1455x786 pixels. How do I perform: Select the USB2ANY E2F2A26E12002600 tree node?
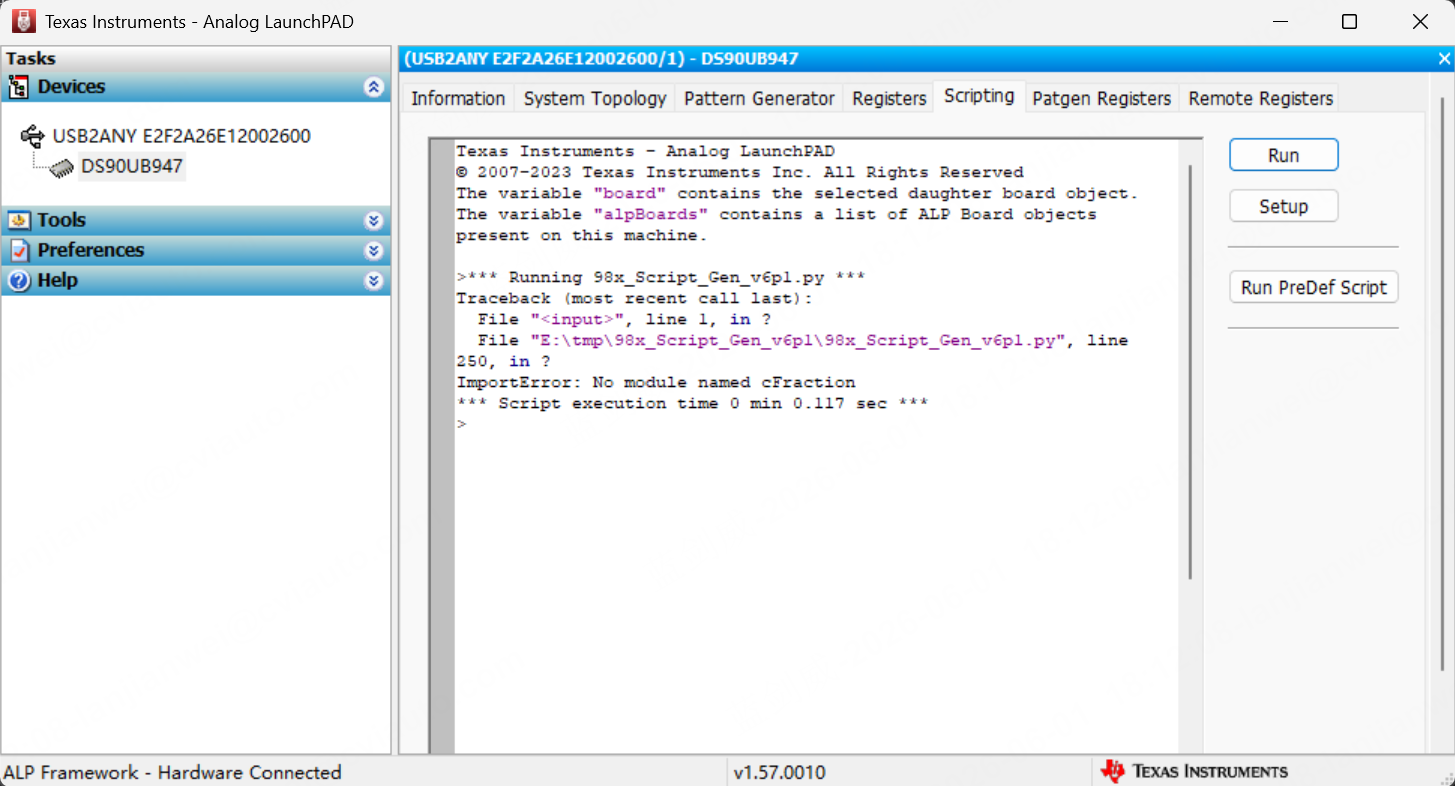[x=181, y=135]
